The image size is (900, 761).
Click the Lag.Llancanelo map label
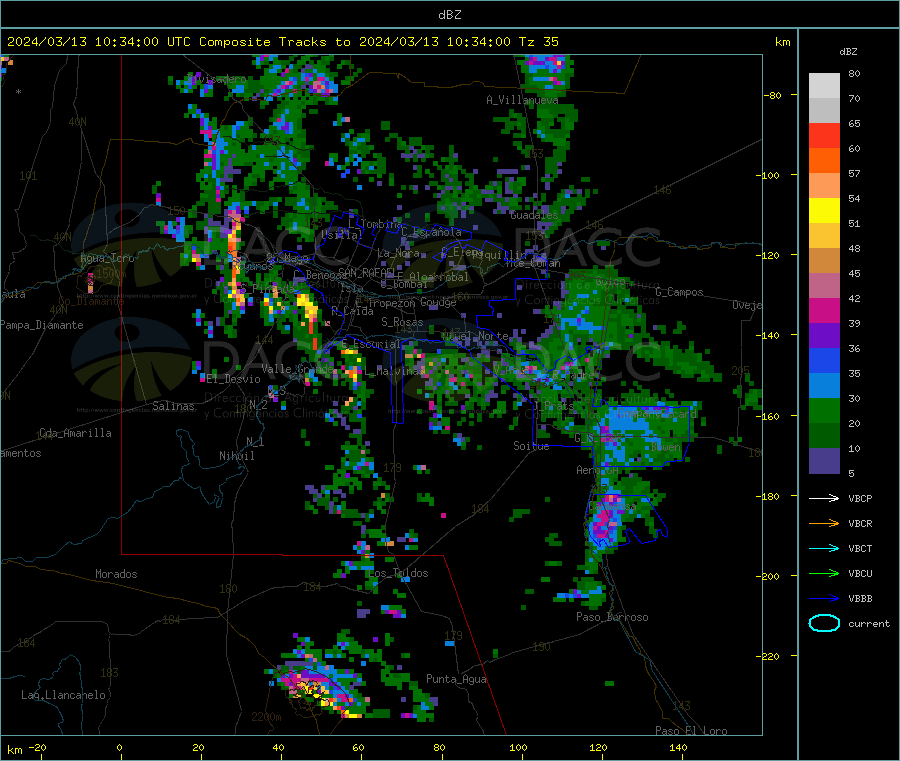tap(63, 696)
